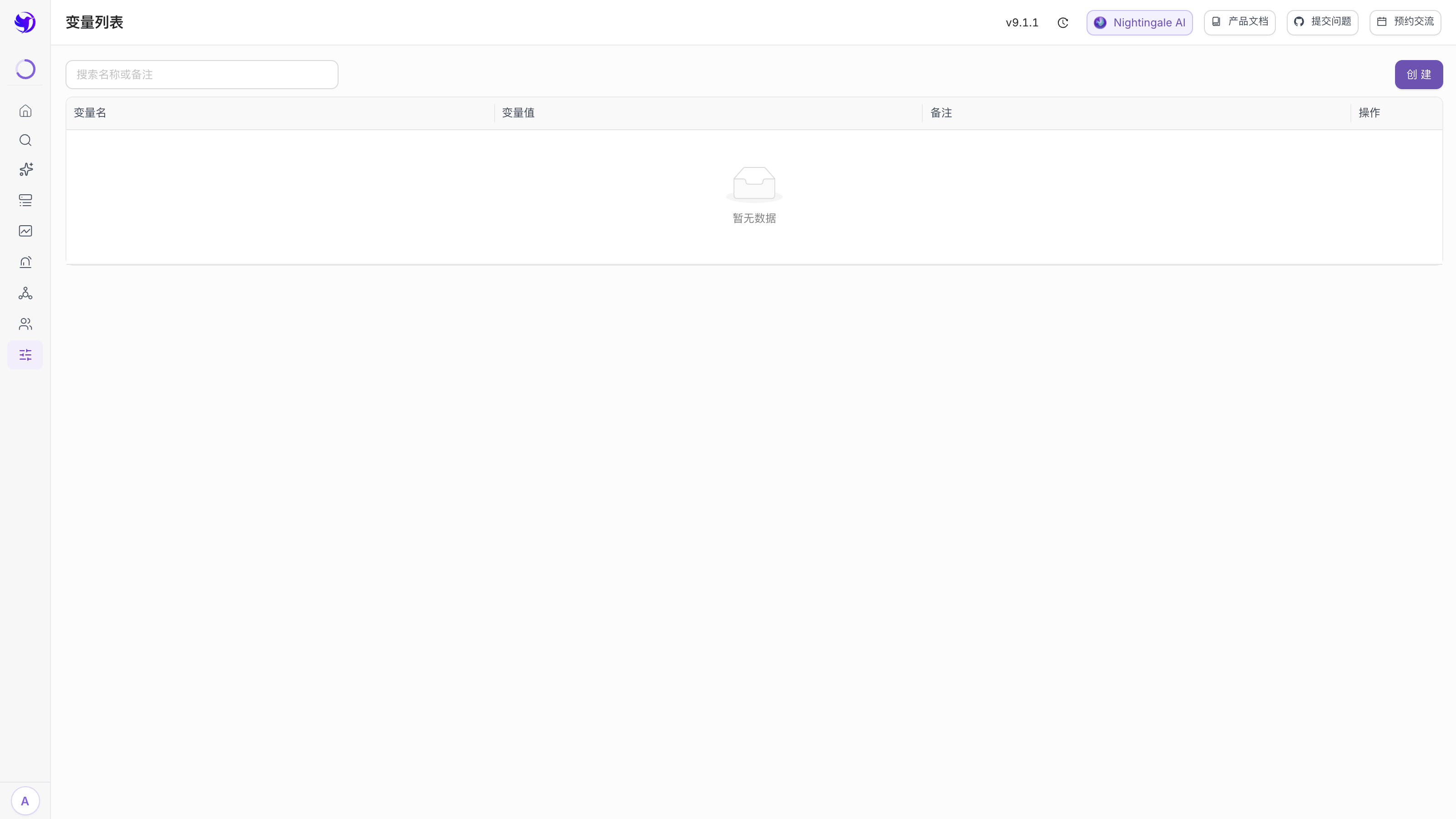Open the search magnifier sidebar icon

click(x=25, y=140)
